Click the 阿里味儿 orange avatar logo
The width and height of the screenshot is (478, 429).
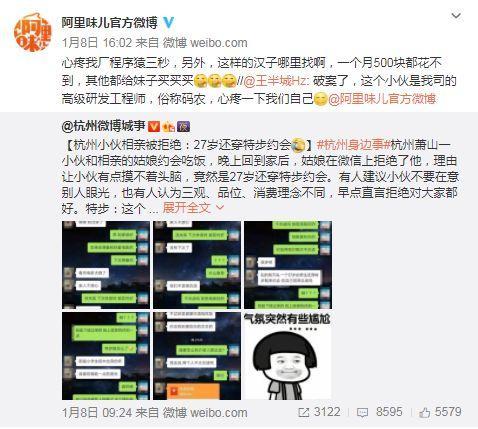point(32,33)
